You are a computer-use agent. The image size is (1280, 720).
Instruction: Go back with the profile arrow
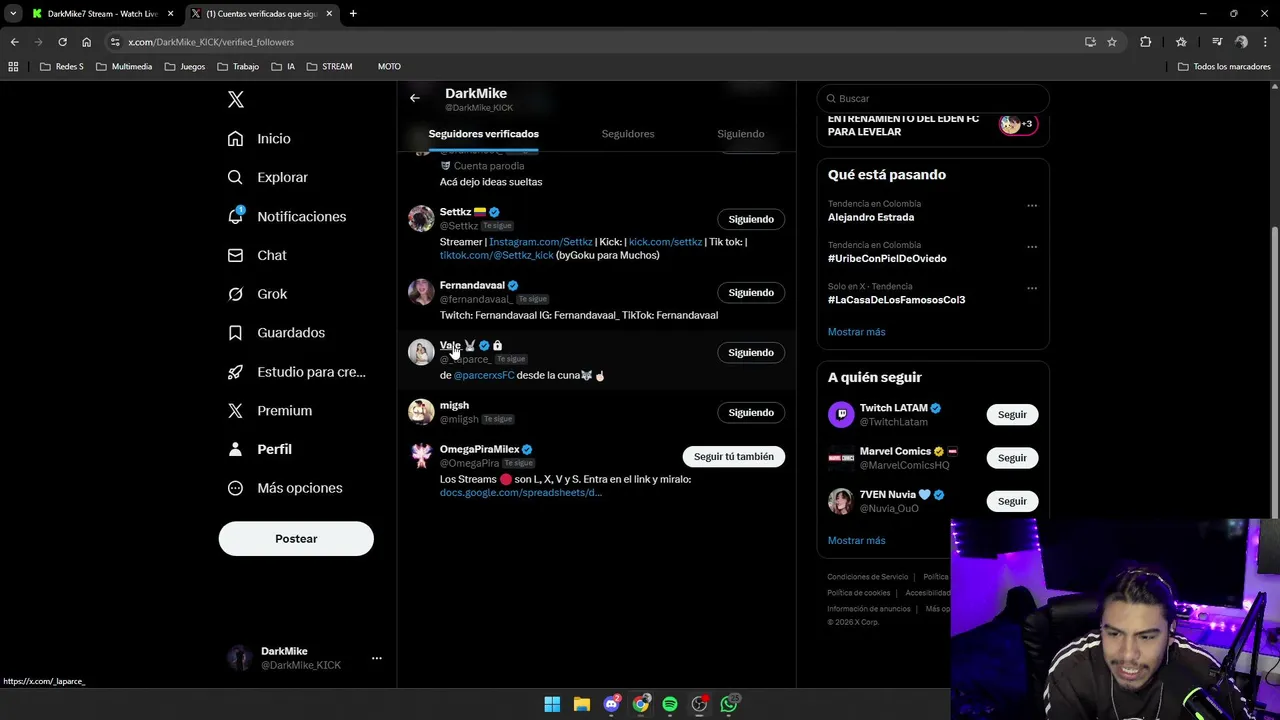pos(415,98)
